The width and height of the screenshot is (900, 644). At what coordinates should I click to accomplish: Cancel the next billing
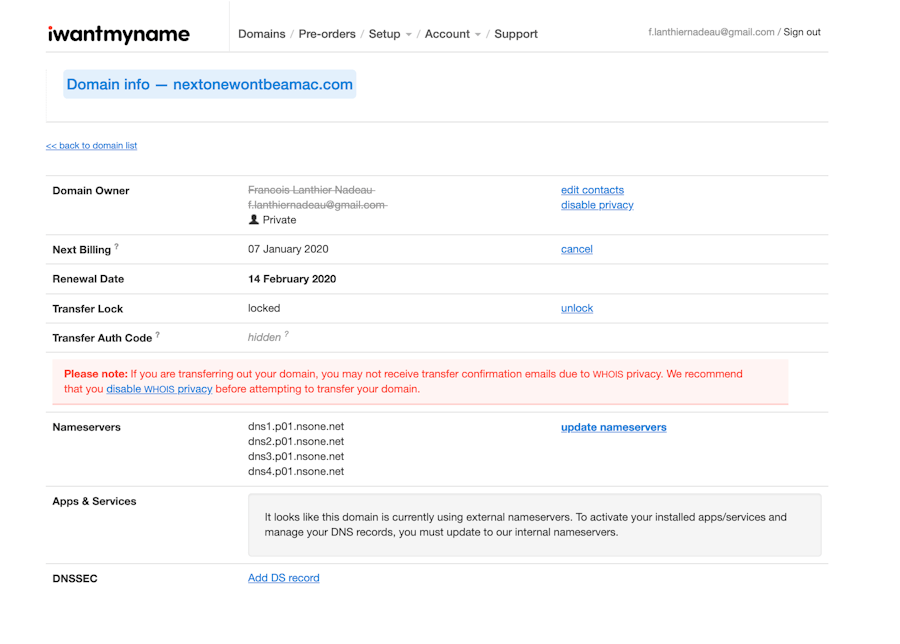pyautogui.click(x=576, y=249)
